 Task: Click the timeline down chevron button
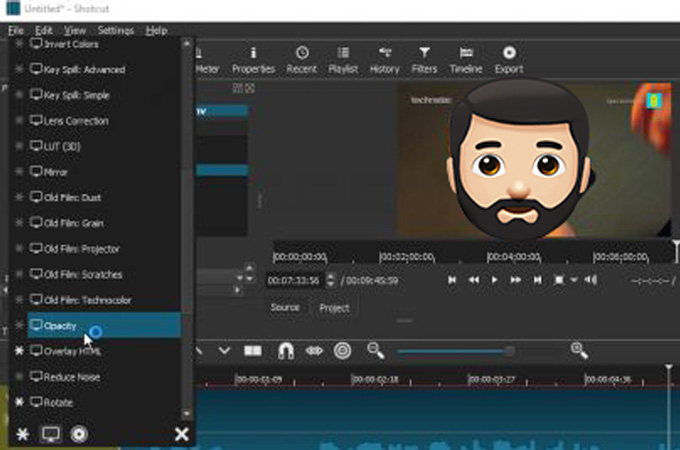[224, 351]
